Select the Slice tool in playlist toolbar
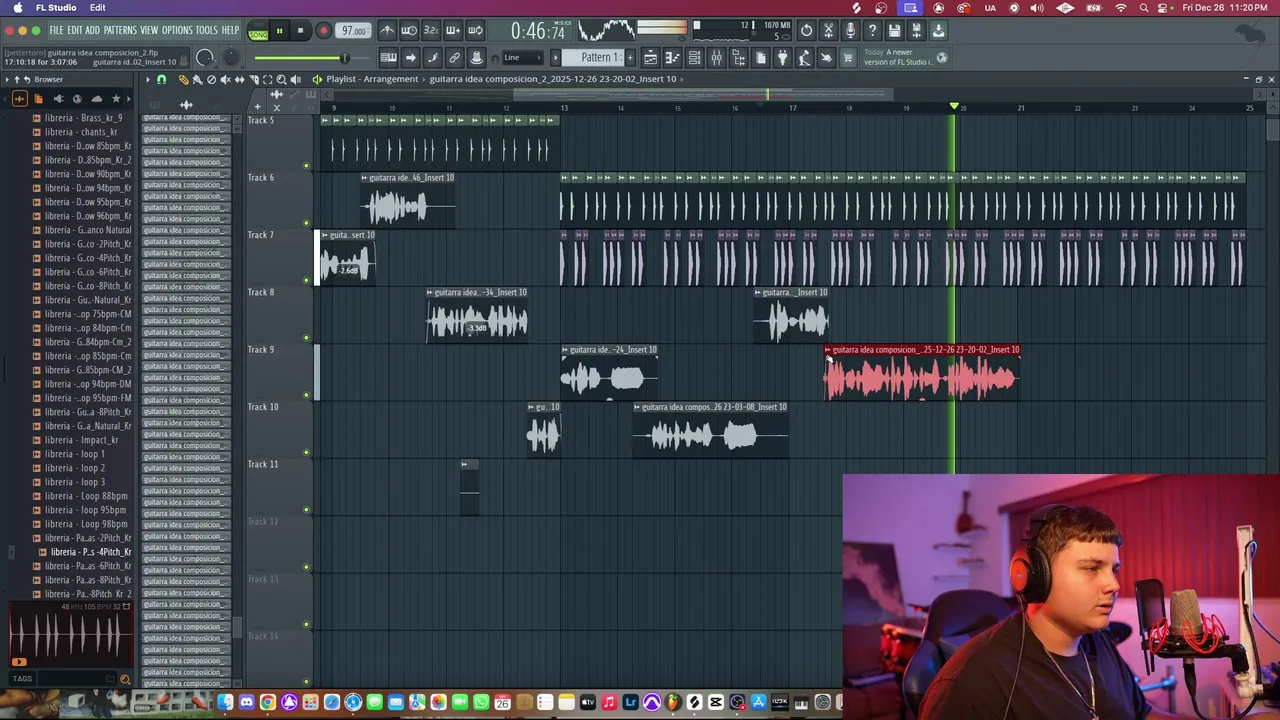This screenshot has width=1280, height=720. [x=253, y=79]
